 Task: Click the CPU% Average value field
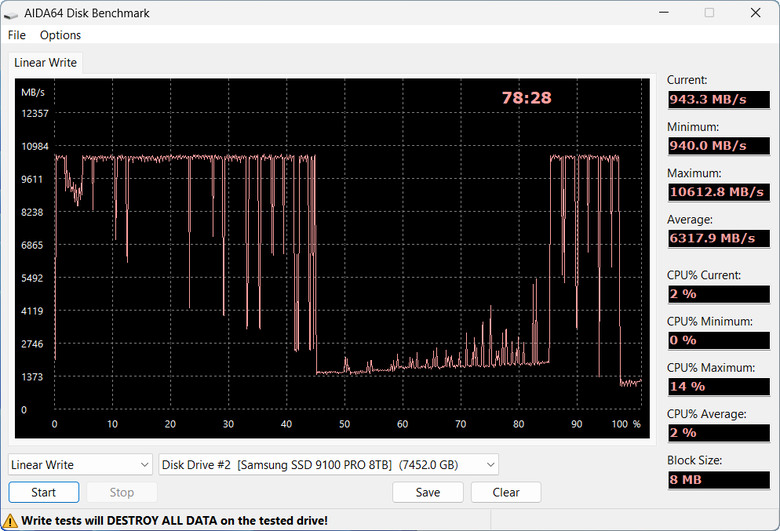pyautogui.click(x=719, y=433)
